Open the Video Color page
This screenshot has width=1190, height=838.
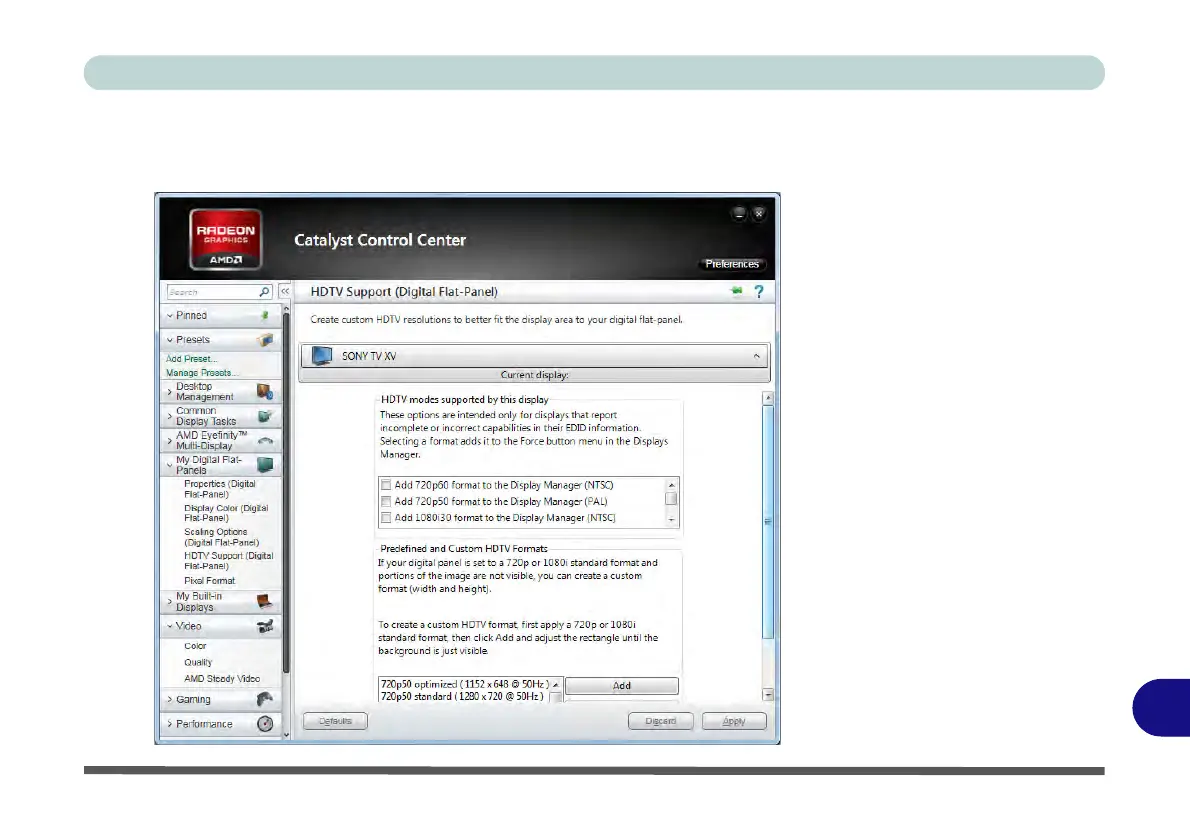195,646
